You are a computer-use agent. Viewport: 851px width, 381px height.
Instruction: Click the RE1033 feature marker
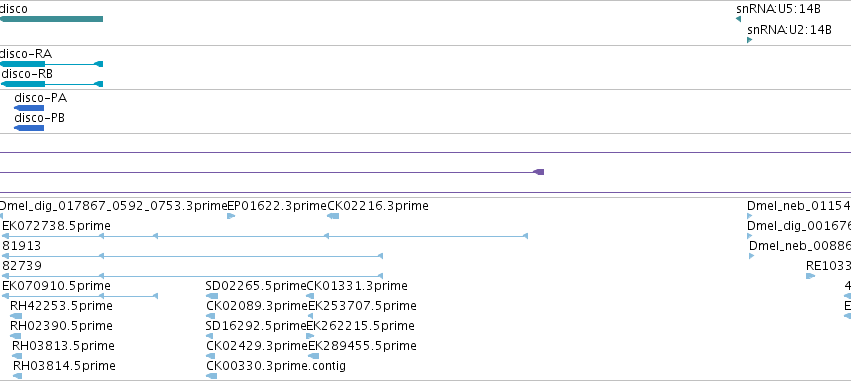coord(810,276)
